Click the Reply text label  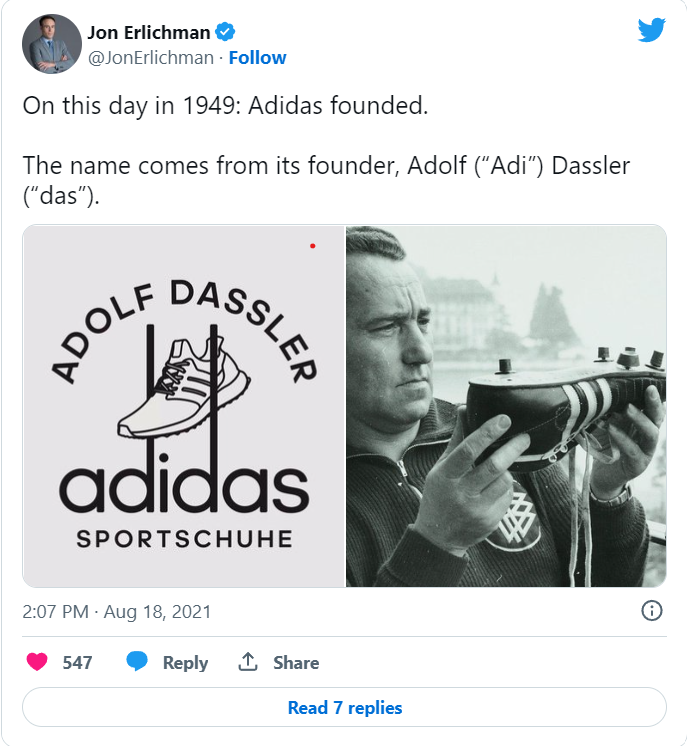(x=185, y=662)
